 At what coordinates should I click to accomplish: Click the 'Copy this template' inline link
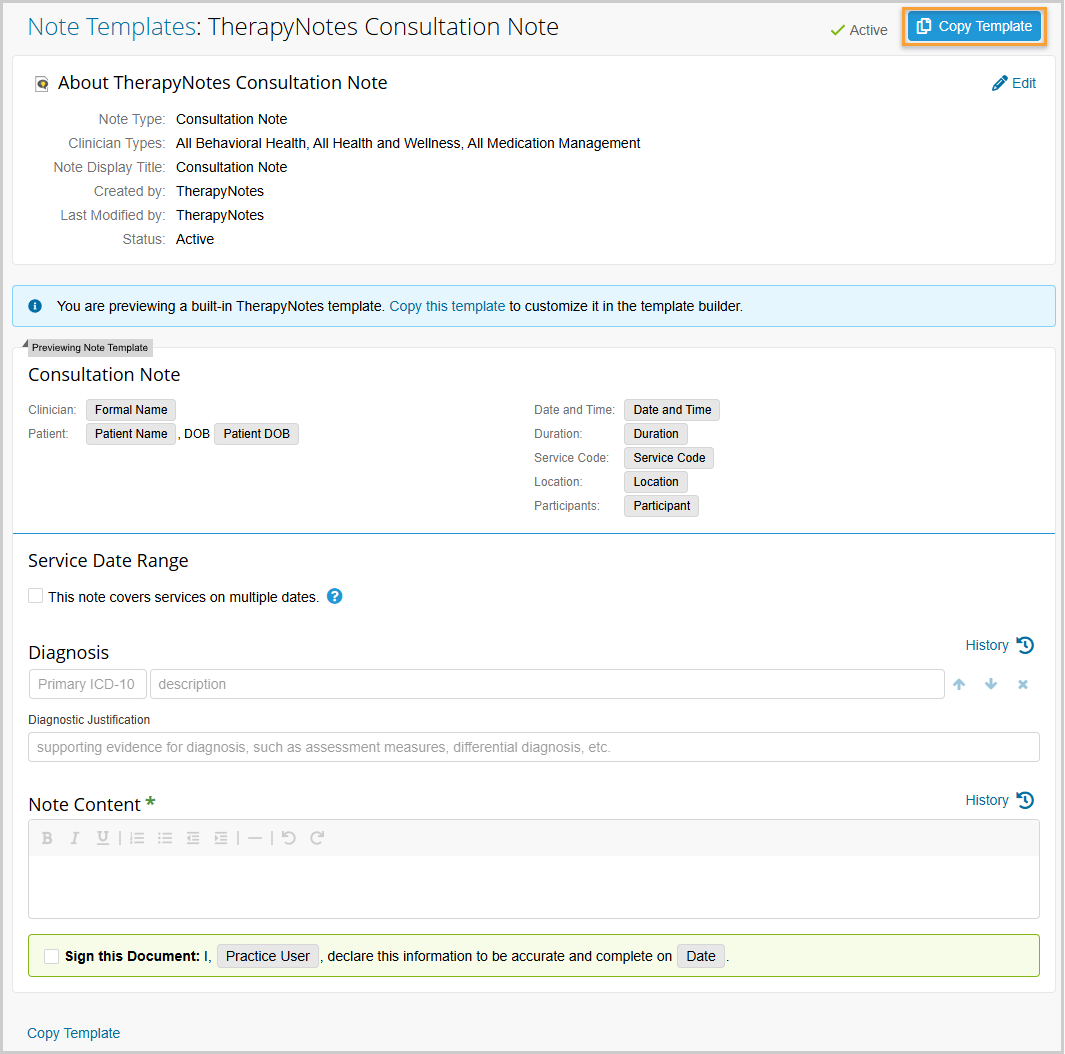(447, 306)
